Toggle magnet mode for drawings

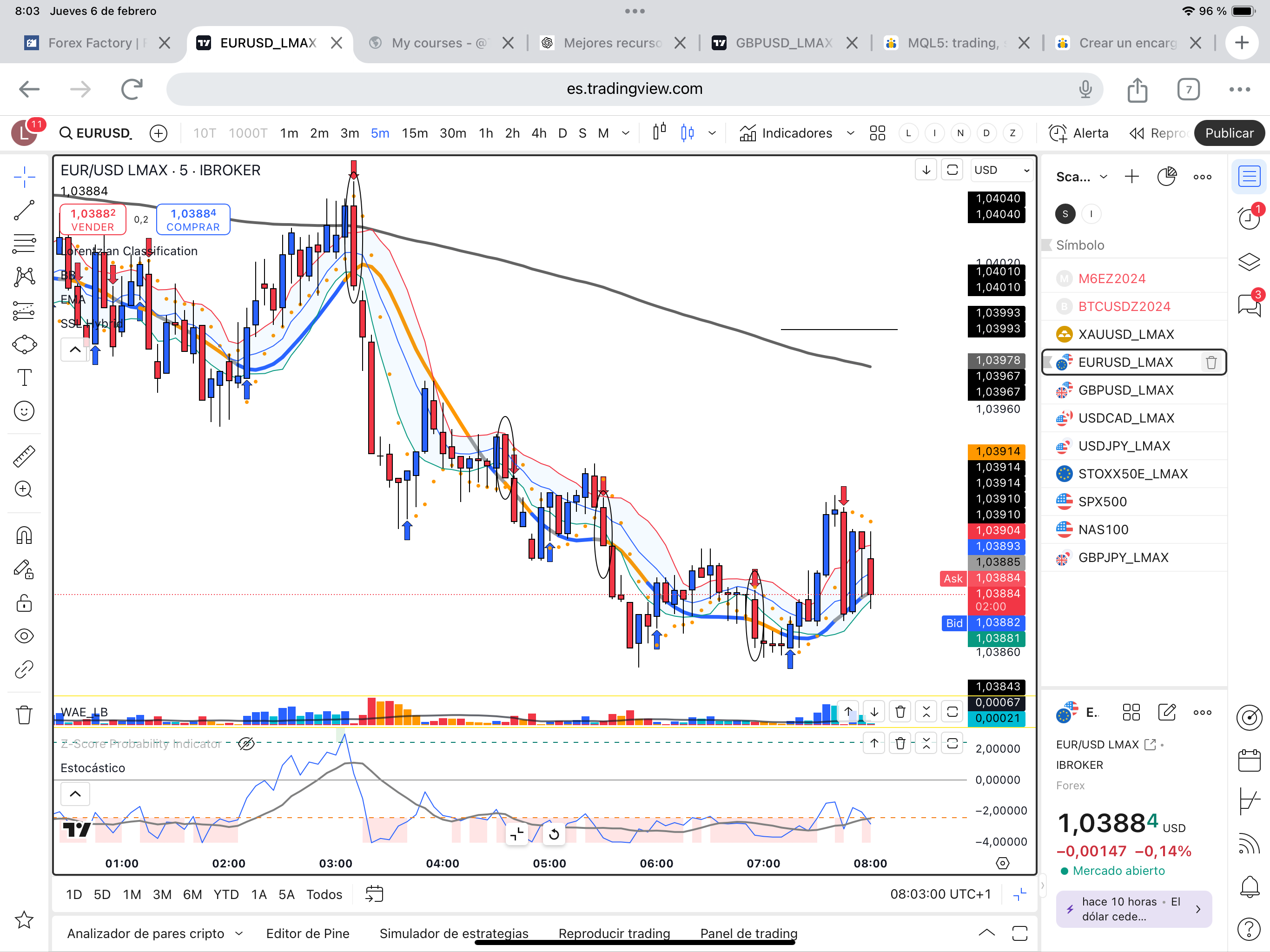[24, 535]
